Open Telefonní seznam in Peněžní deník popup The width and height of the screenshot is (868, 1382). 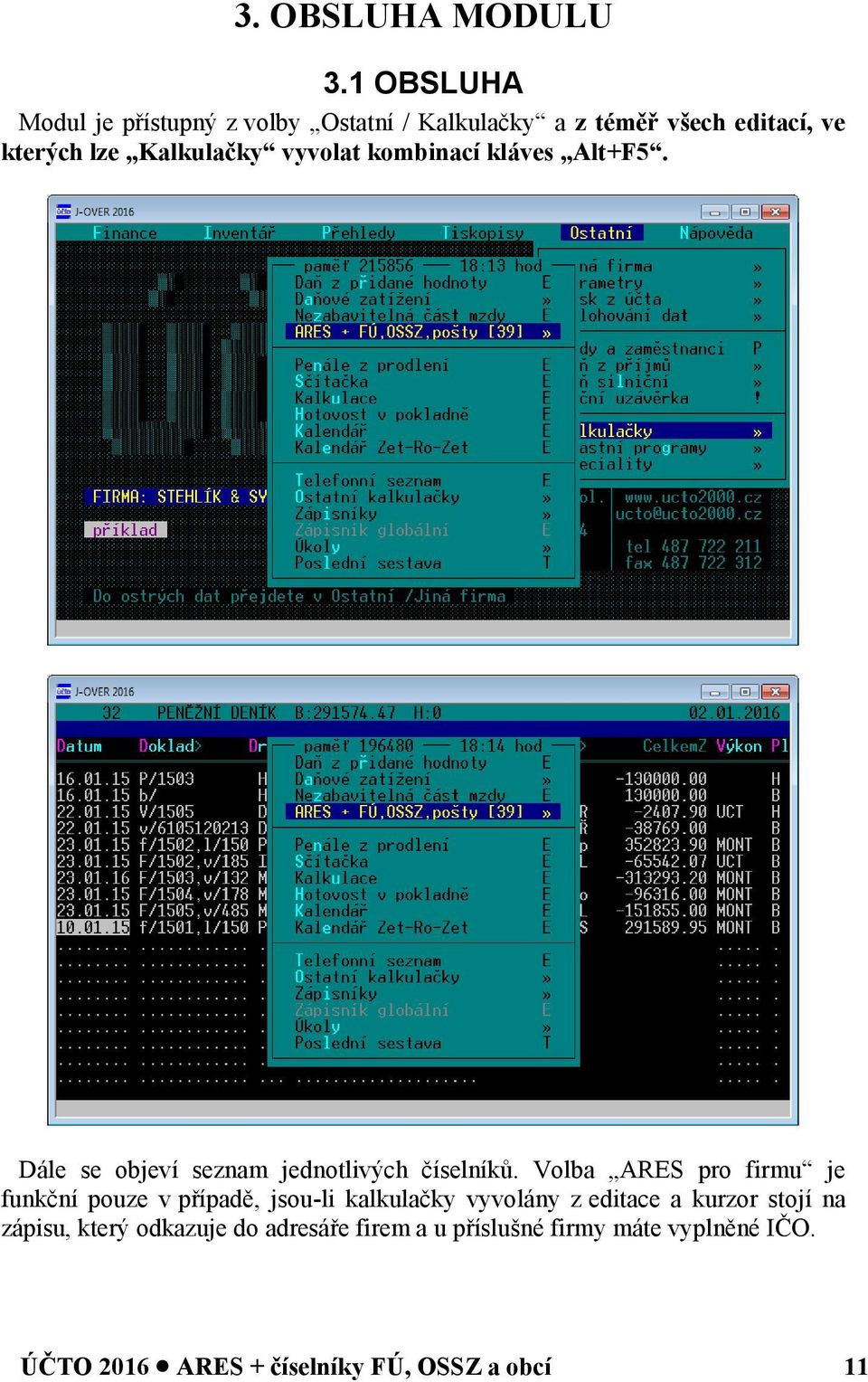click(368, 961)
